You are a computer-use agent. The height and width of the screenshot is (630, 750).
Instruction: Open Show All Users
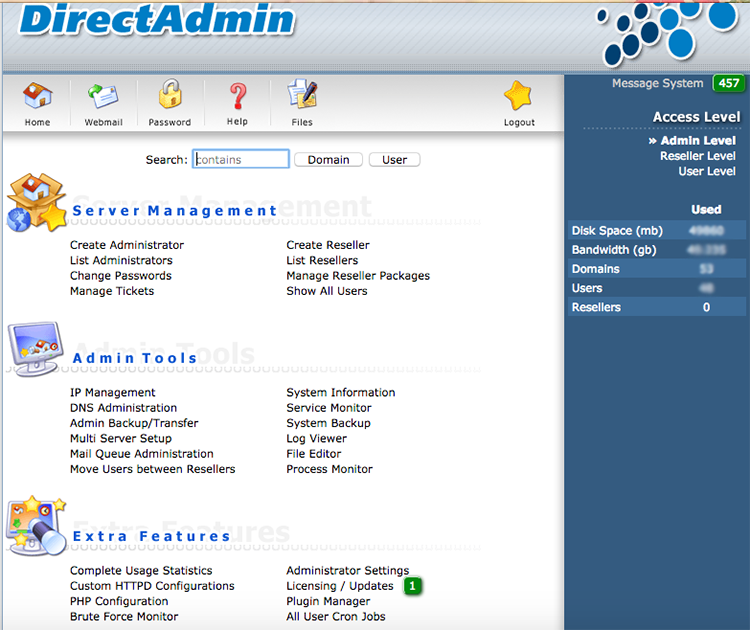[x=327, y=291]
